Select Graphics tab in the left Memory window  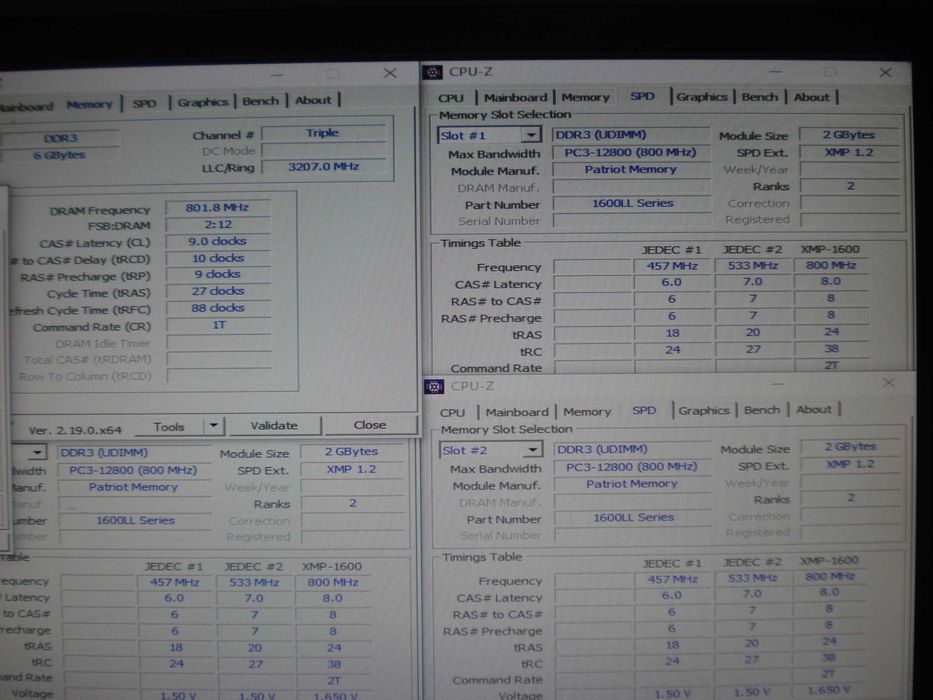(x=202, y=102)
